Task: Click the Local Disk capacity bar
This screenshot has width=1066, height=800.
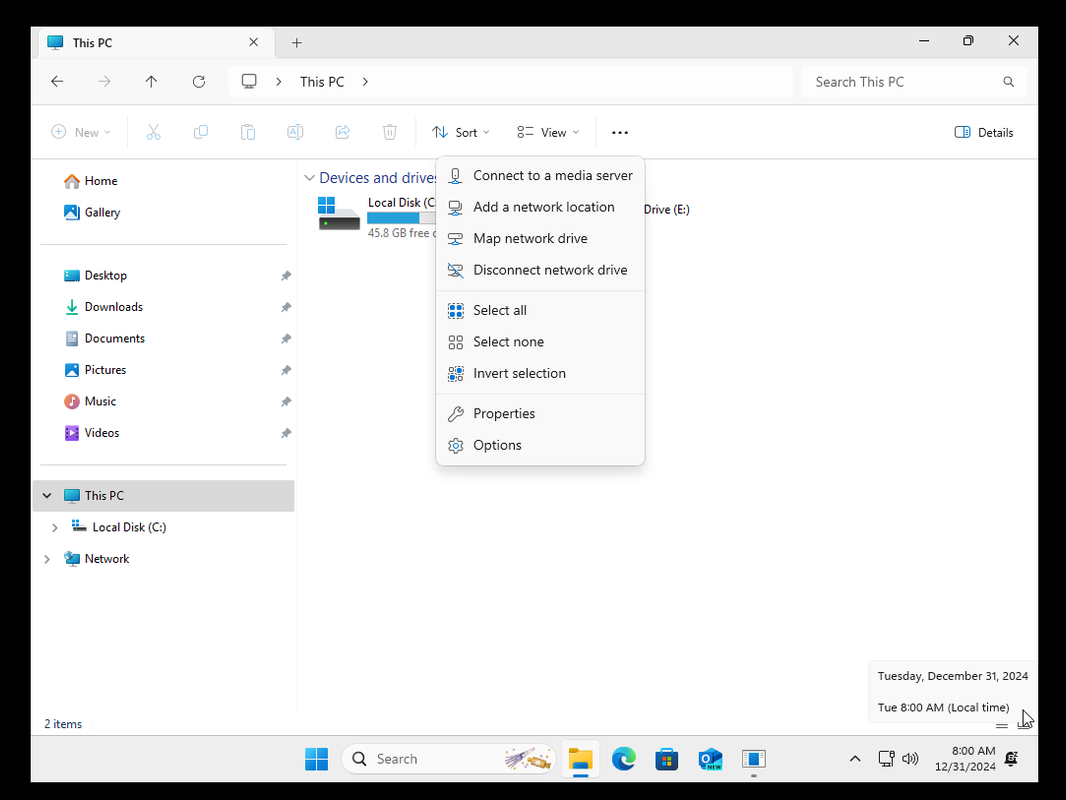Action: pos(401,218)
